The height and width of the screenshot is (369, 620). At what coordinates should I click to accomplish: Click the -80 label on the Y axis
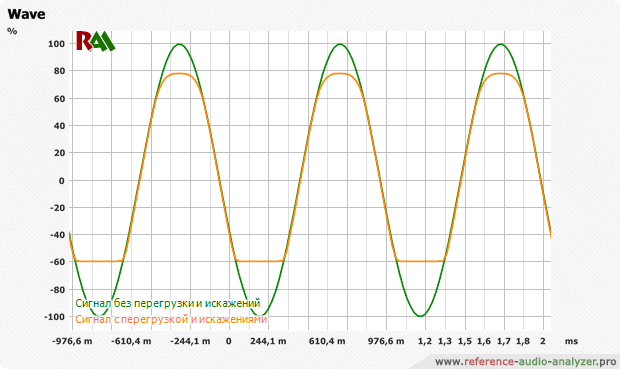[57, 290]
